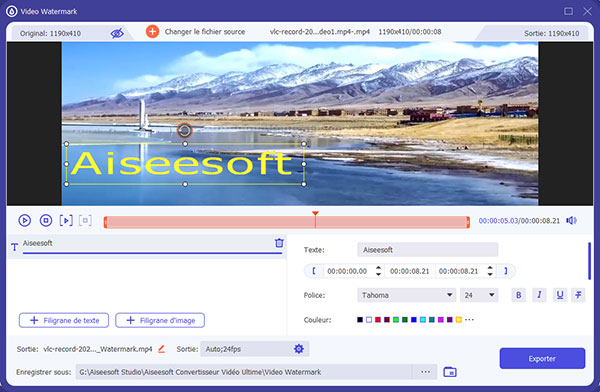
Task: Toggle underline text formatting
Action: click(x=560, y=295)
